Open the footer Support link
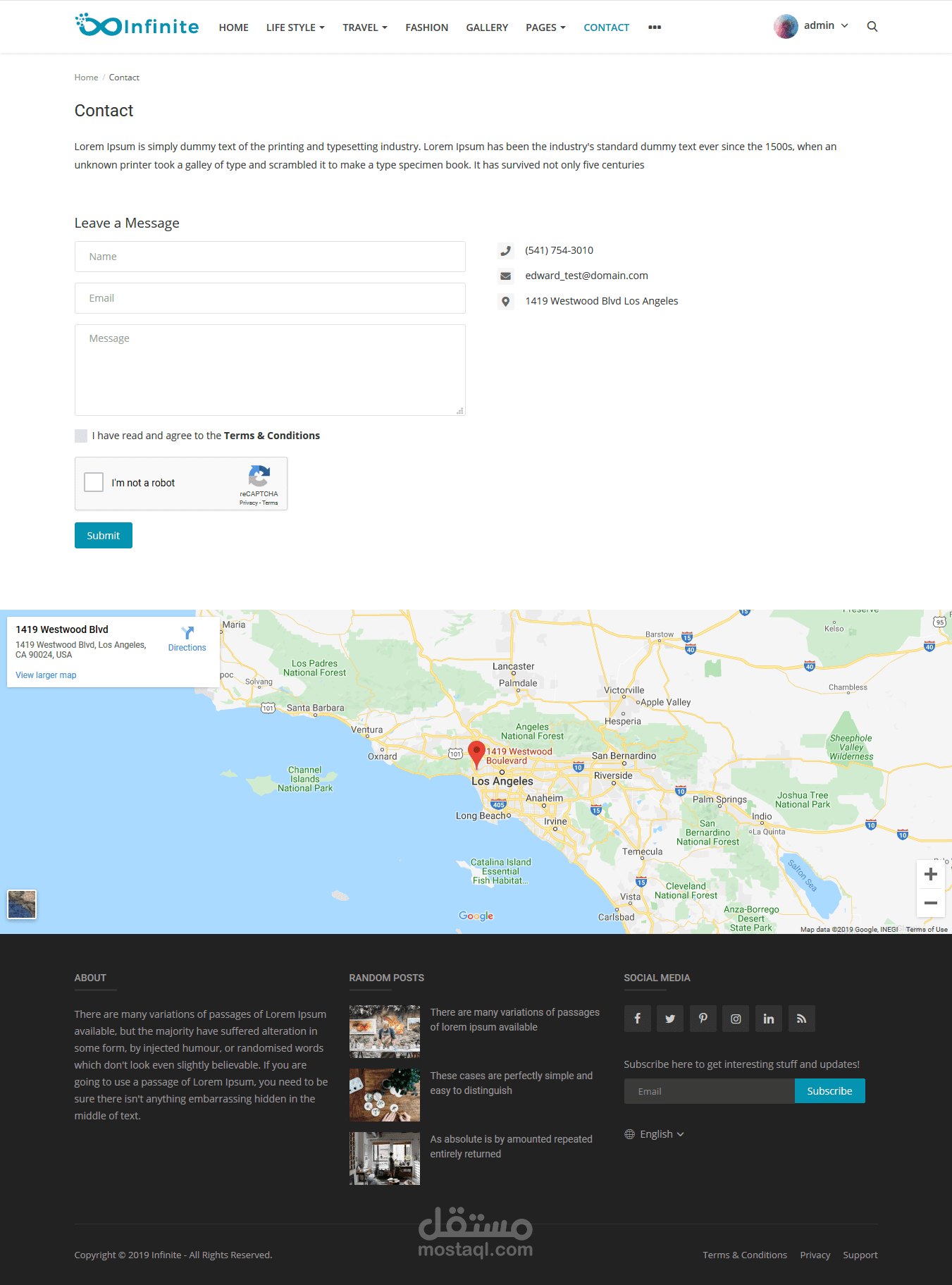 click(860, 1255)
